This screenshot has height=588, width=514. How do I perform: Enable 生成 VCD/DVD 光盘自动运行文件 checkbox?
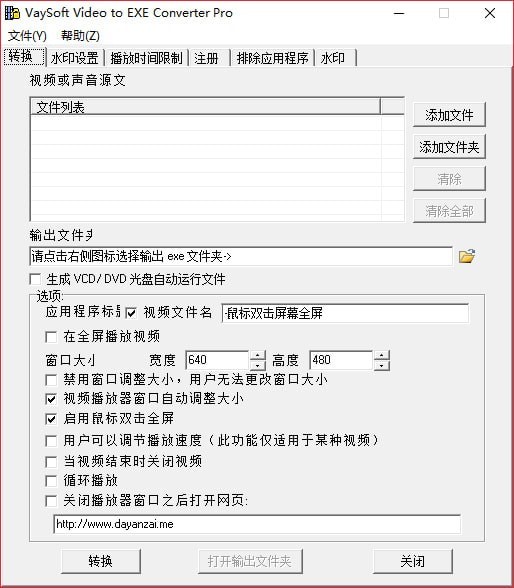35,279
